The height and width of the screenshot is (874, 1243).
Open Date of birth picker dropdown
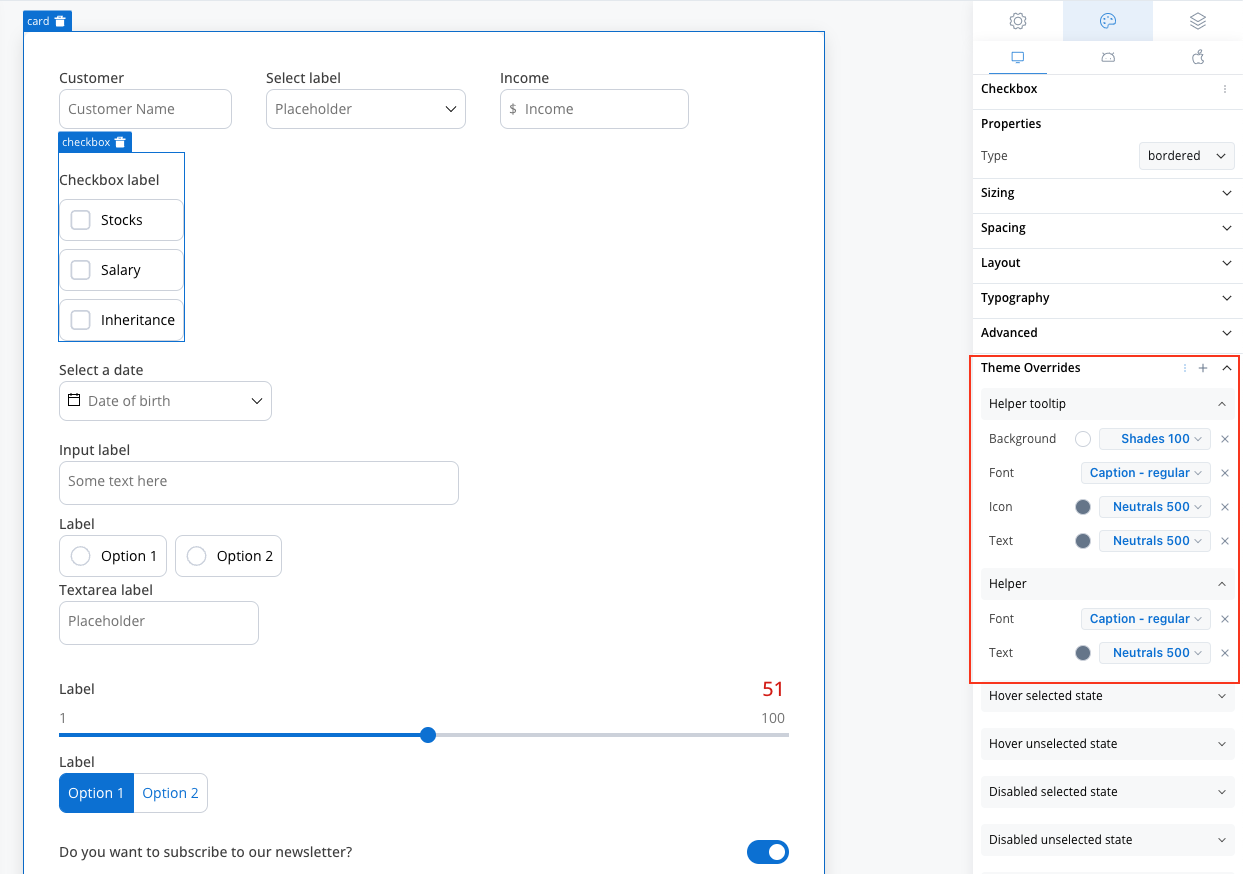pyautogui.click(x=165, y=401)
